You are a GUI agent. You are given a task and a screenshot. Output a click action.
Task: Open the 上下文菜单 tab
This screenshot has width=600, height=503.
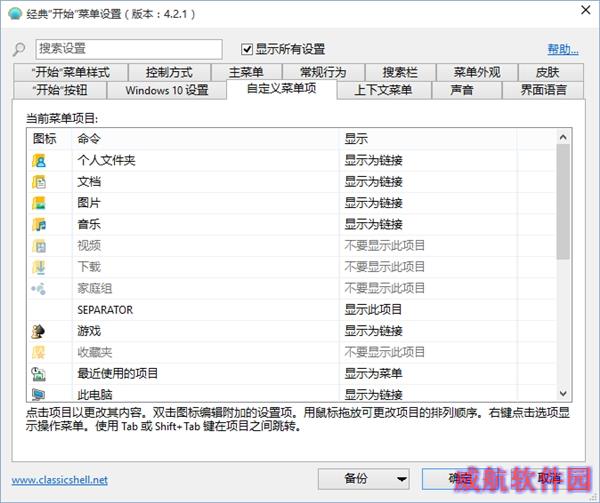384,90
